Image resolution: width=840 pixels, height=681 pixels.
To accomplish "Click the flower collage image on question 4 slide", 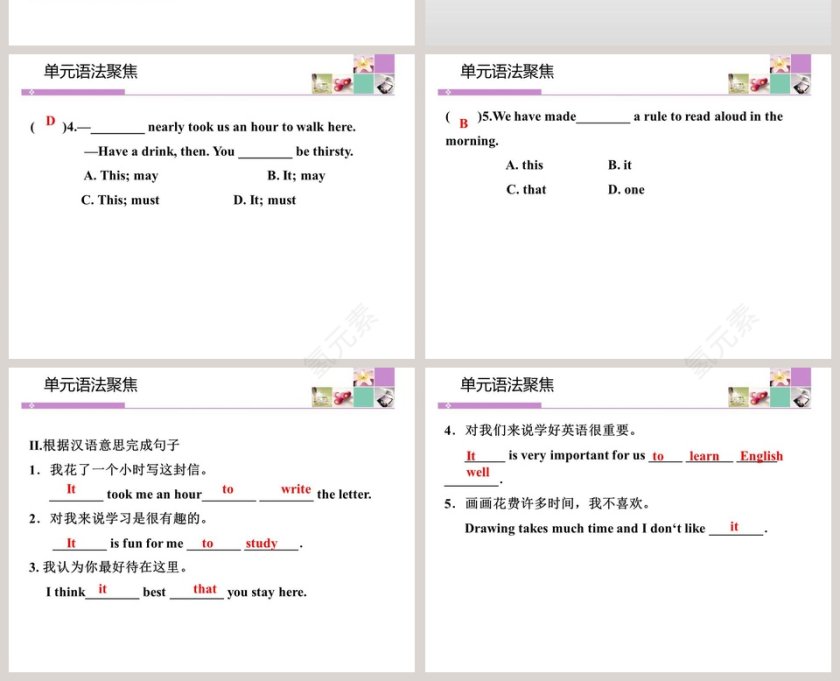I will 353,76.
